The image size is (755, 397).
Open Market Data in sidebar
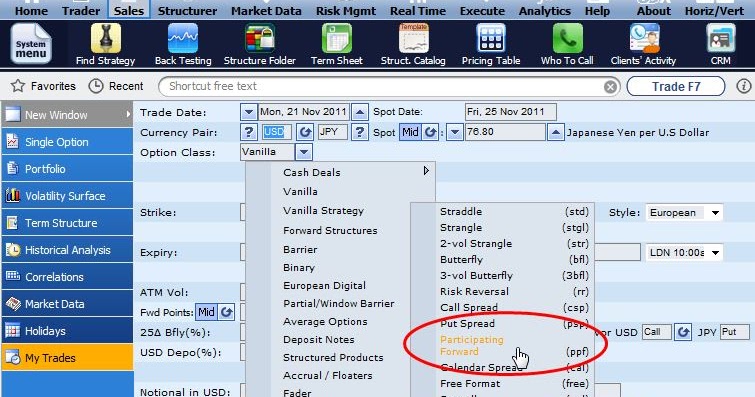(x=67, y=304)
